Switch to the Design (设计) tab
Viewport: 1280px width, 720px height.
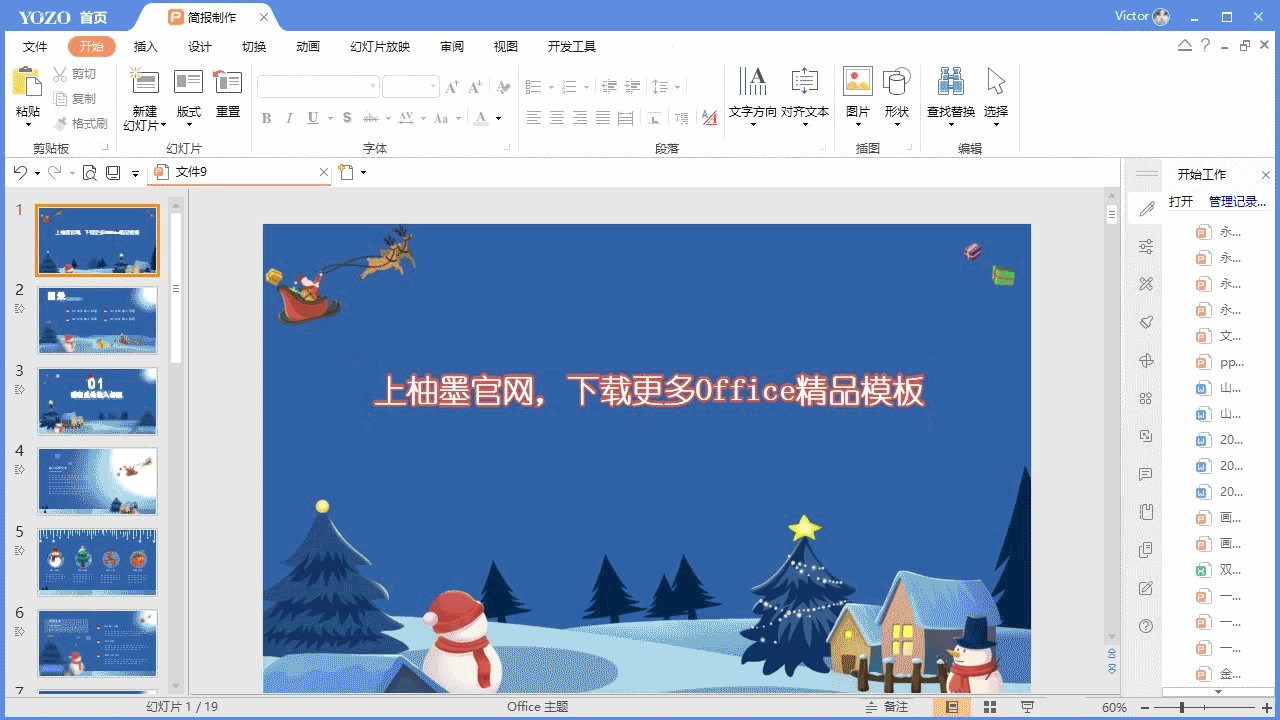tap(200, 47)
